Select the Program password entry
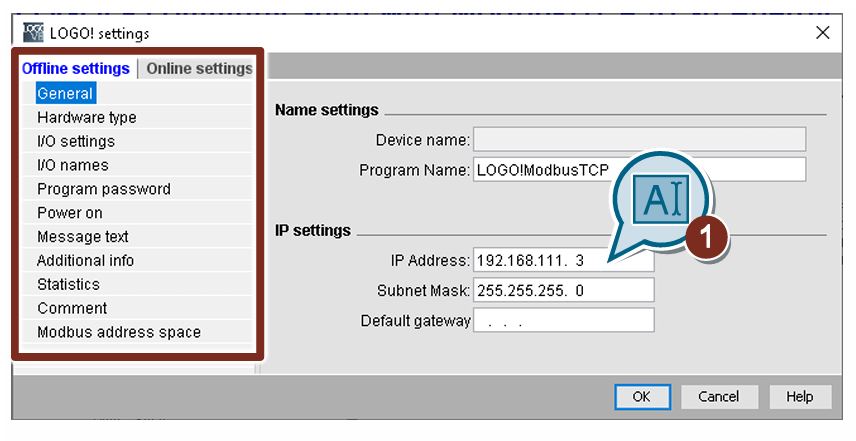Image resolution: width=856 pixels, height=441 pixels. (104, 189)
